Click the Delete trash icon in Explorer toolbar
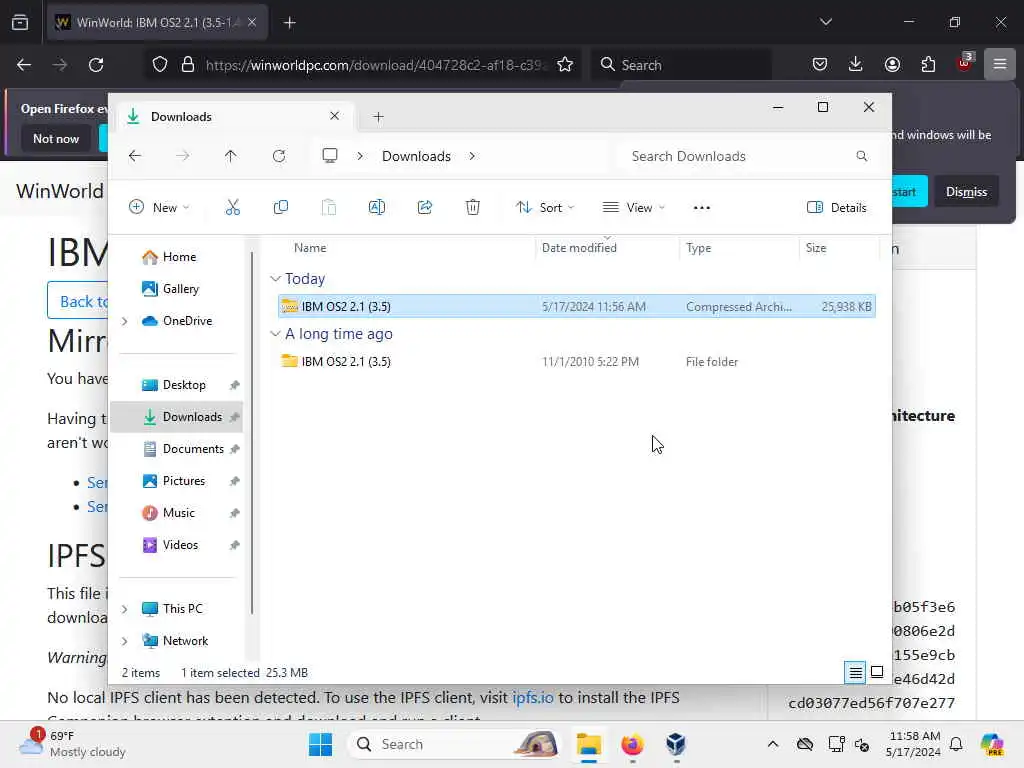Image resolution: width=1024 pixels, height=768 pixels. coord(473,208)
